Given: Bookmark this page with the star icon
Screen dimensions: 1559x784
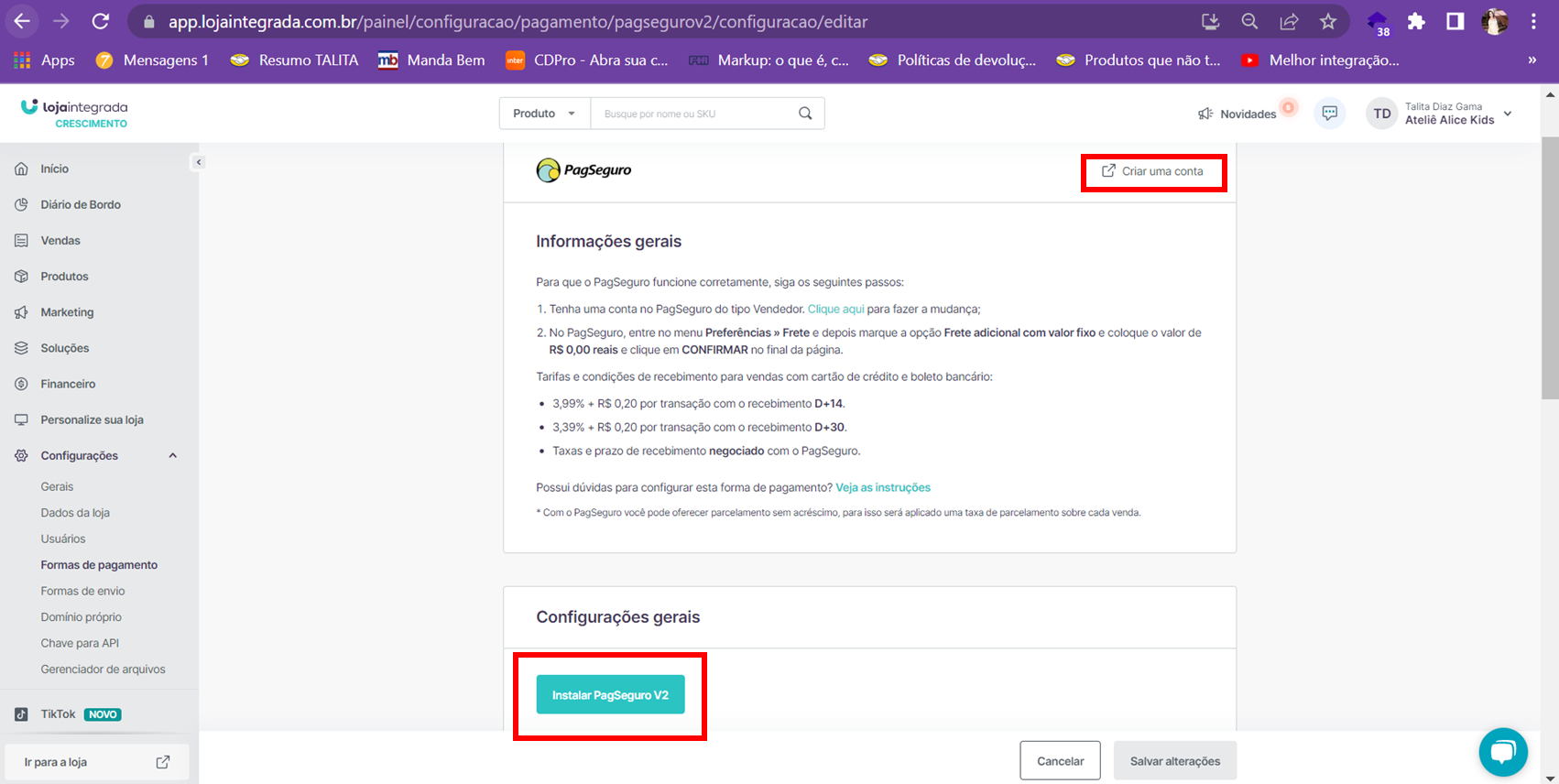Looking at the screenshot, I should [1328, 21].
